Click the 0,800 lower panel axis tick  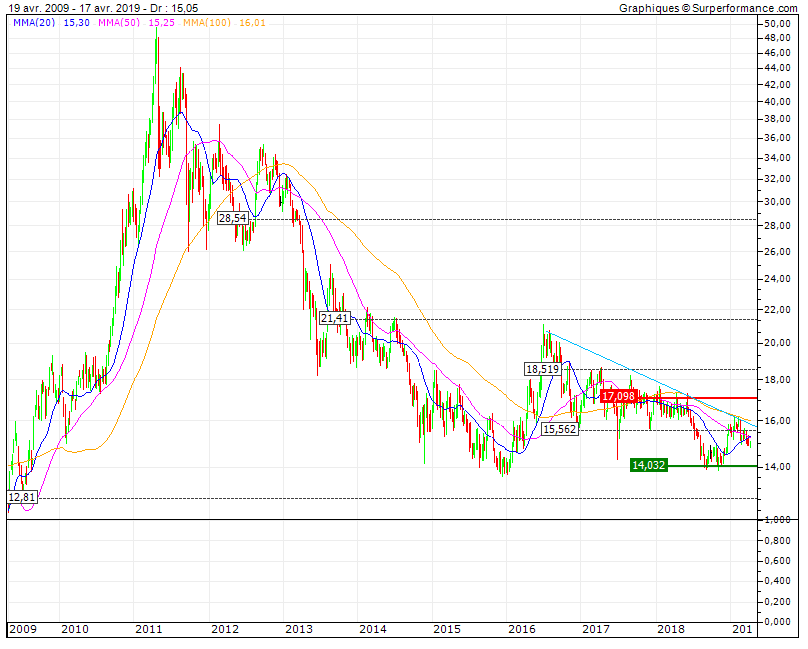click(777, 540)
